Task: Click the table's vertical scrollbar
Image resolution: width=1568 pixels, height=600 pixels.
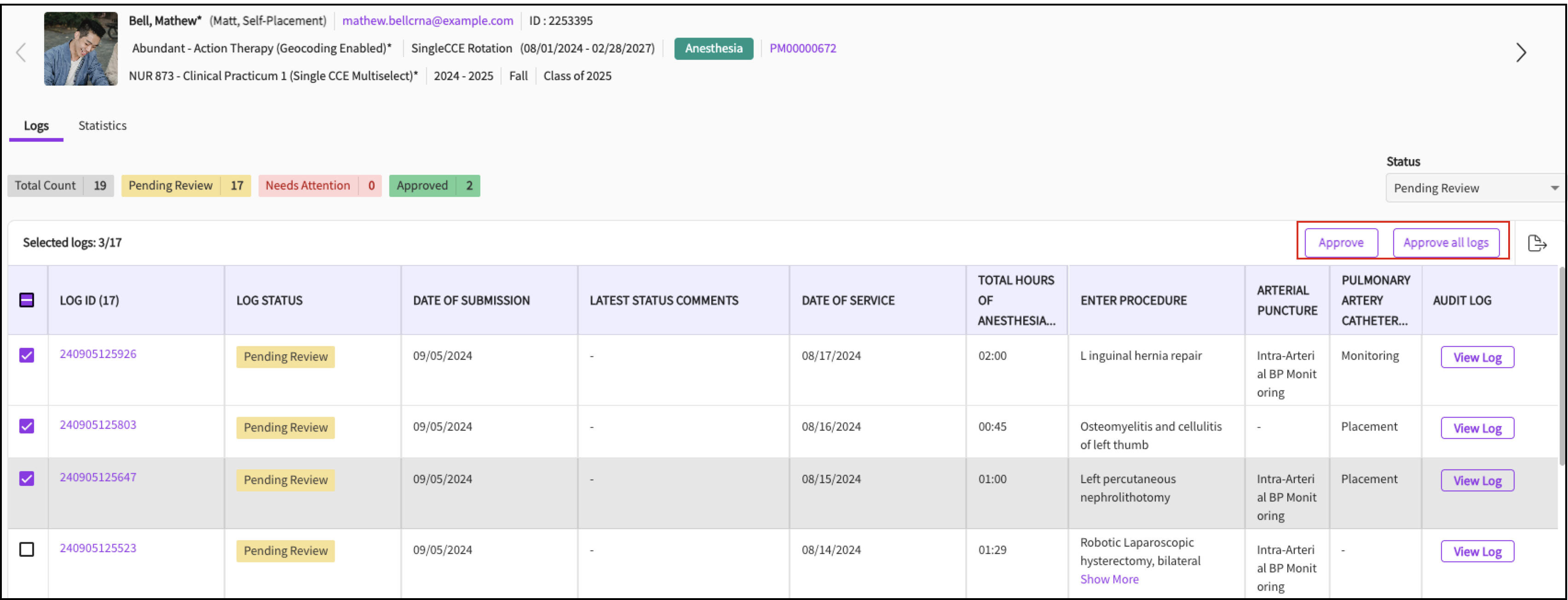Action: coord(1562,365)
